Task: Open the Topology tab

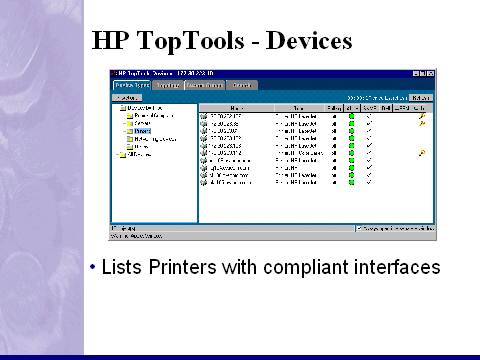Action: pyautogui.click(x=168, y=86)
